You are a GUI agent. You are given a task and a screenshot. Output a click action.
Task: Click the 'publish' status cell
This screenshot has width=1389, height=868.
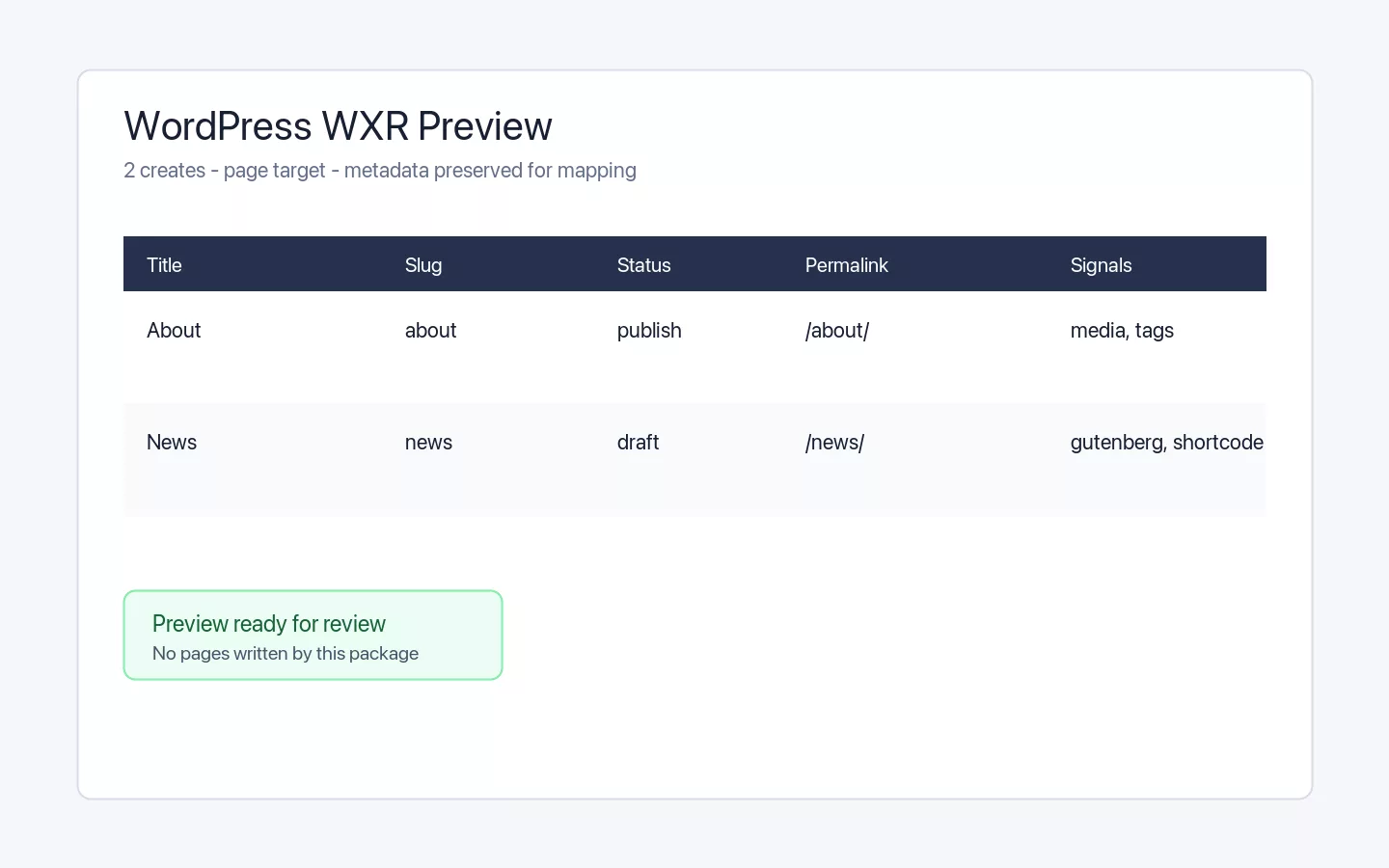point(649,331)
